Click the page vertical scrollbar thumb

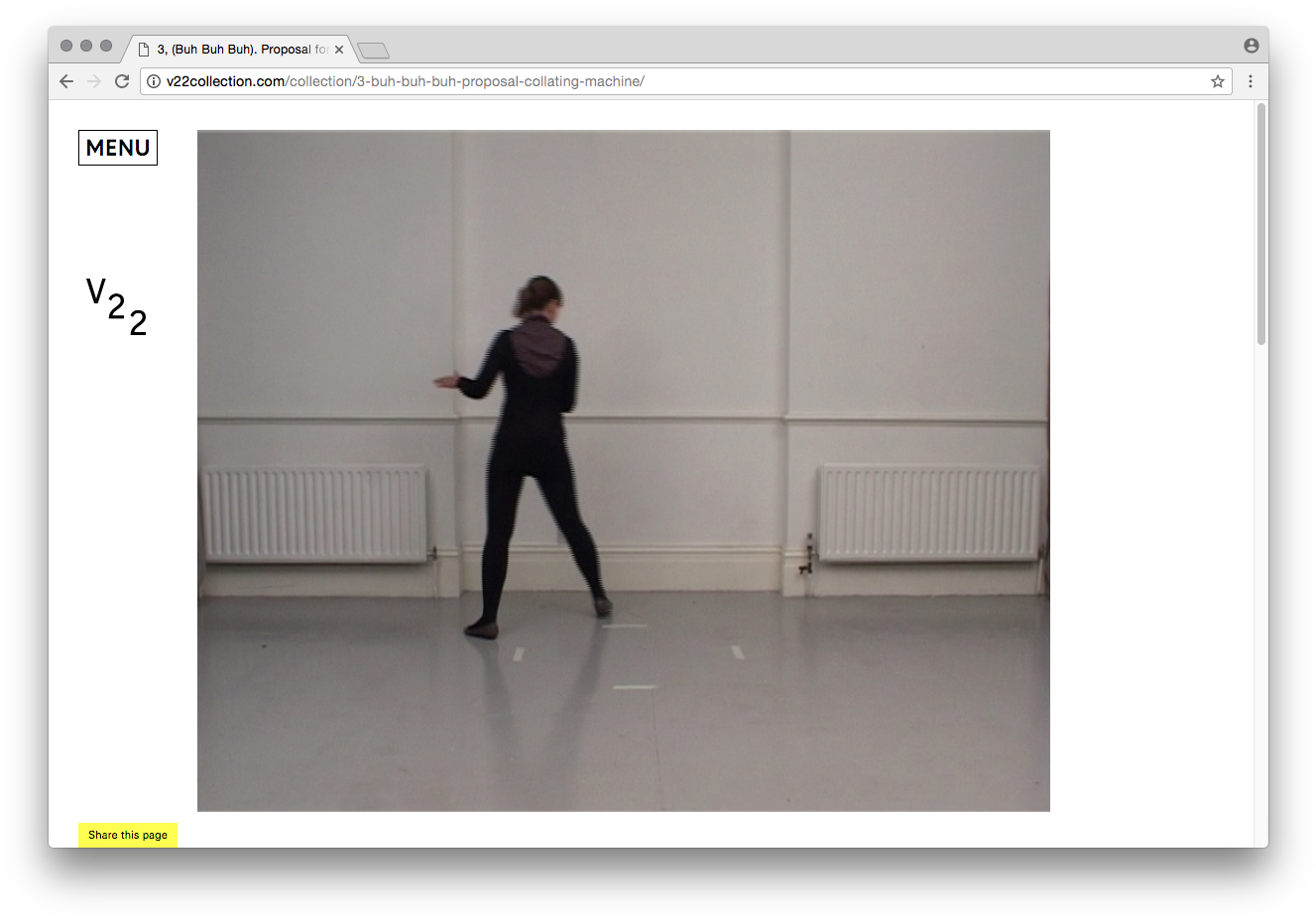click(x=1261, y=224)
